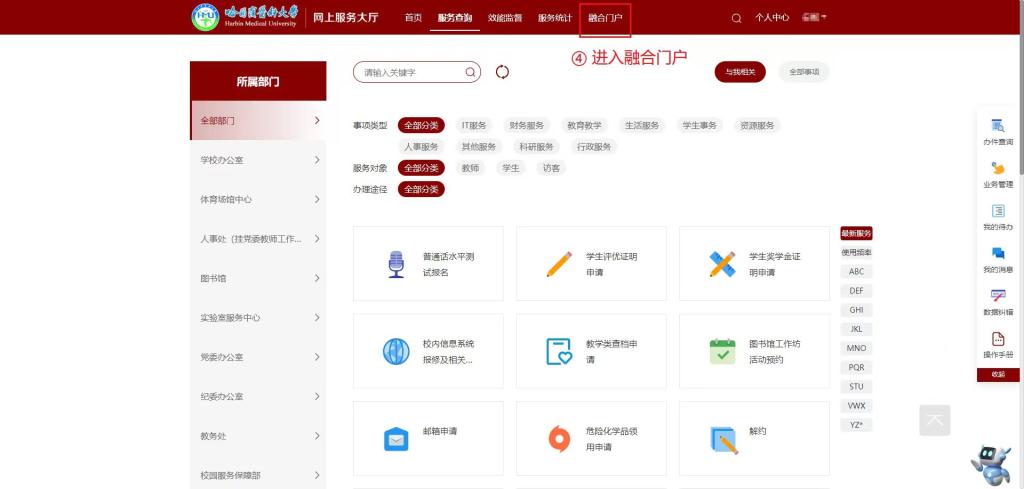Click the keyword search input field

[x=410, y=72]
